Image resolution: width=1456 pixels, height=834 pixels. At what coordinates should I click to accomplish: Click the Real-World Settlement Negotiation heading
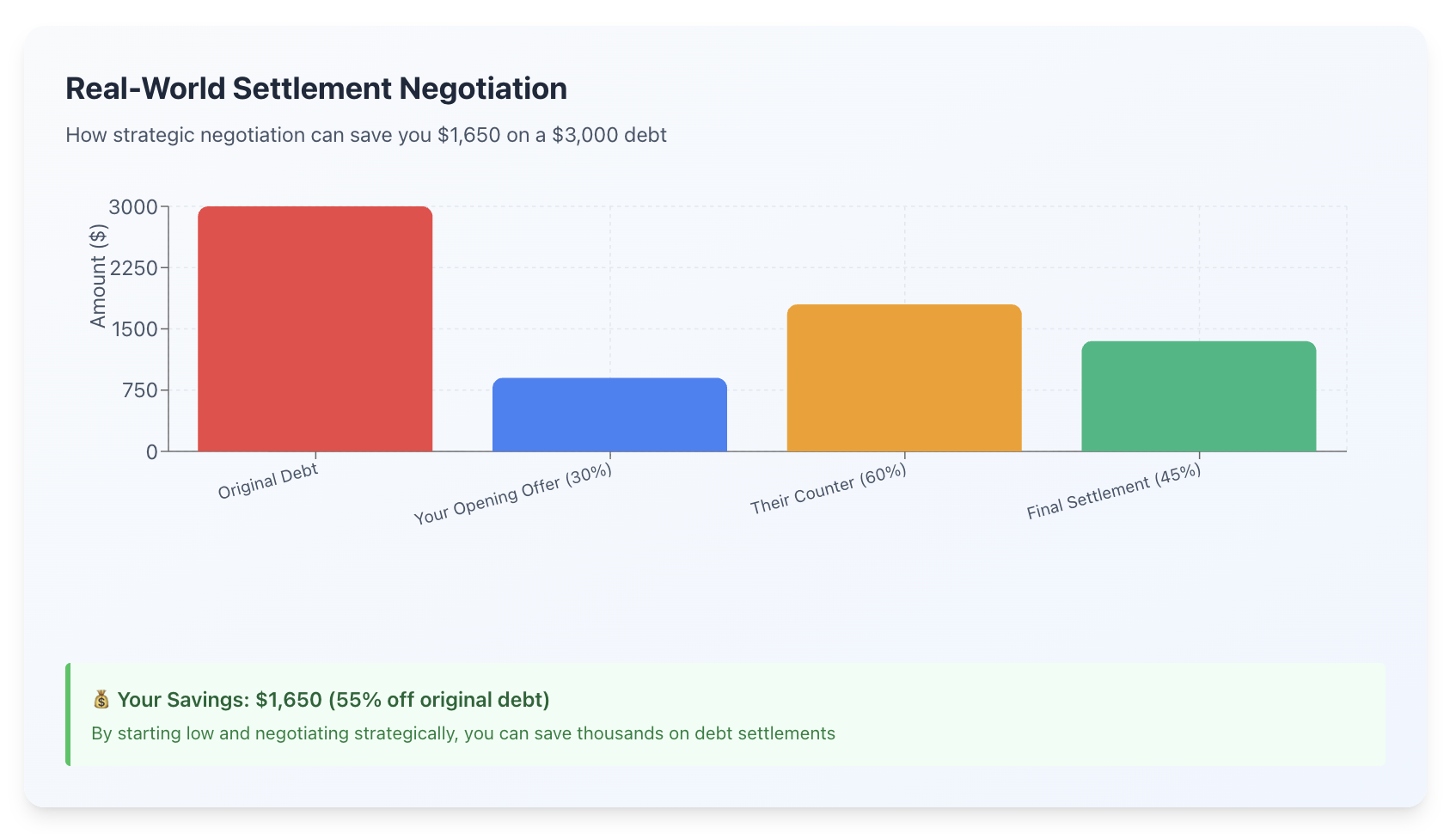pos(316,89)
